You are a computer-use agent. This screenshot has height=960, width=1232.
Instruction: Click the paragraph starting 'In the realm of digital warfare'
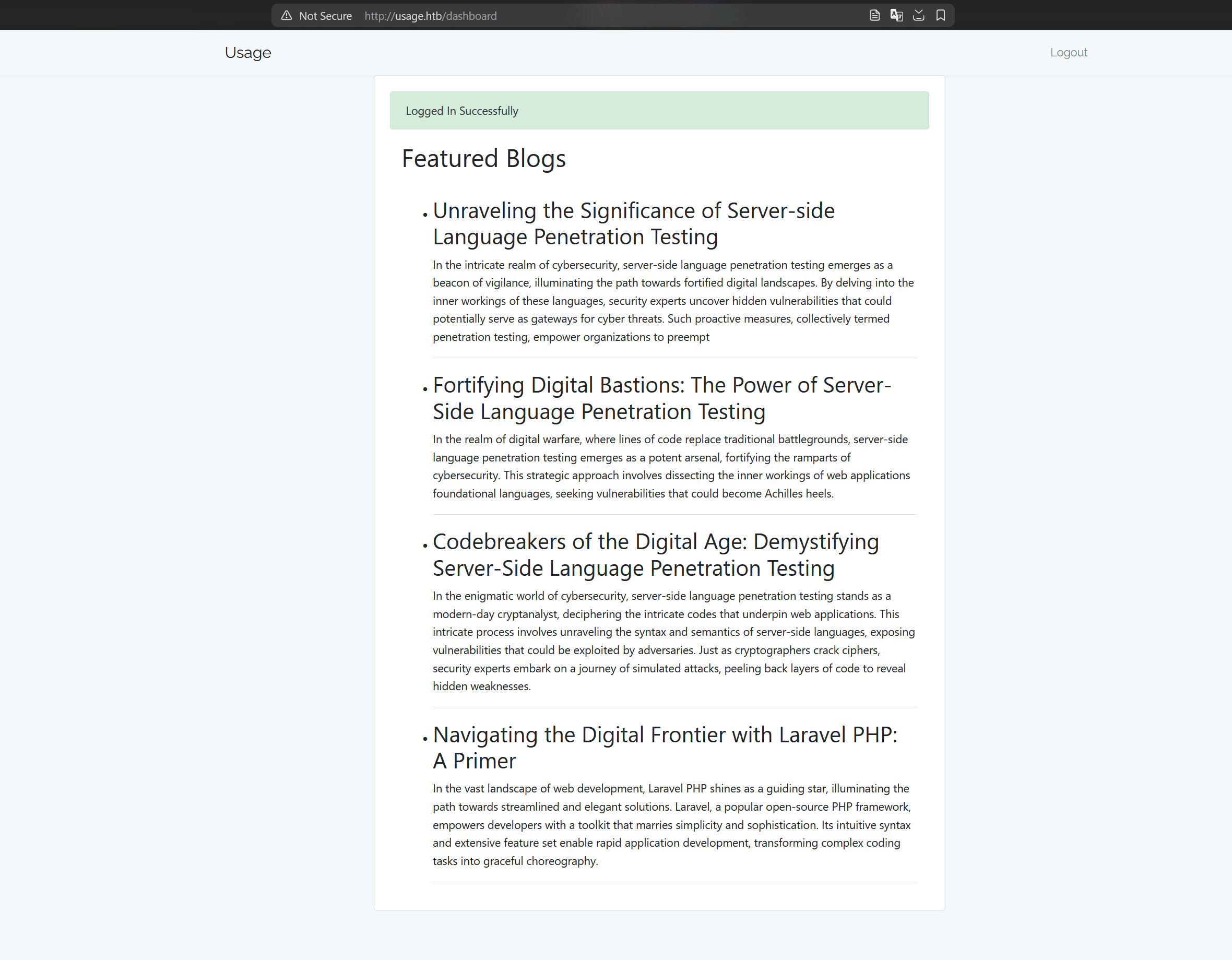(x=671, y=466)
